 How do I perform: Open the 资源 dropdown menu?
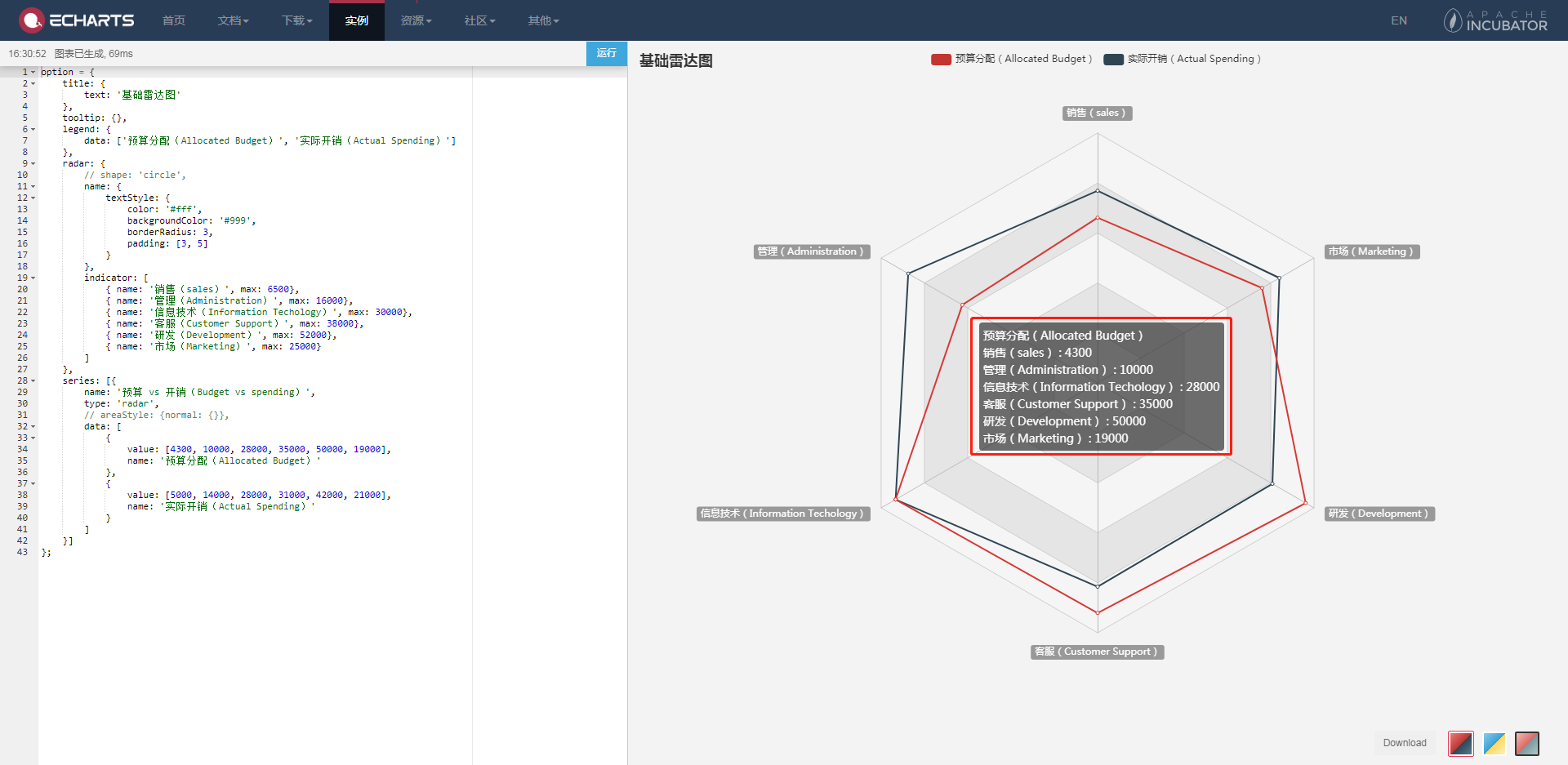click(416, 20)
